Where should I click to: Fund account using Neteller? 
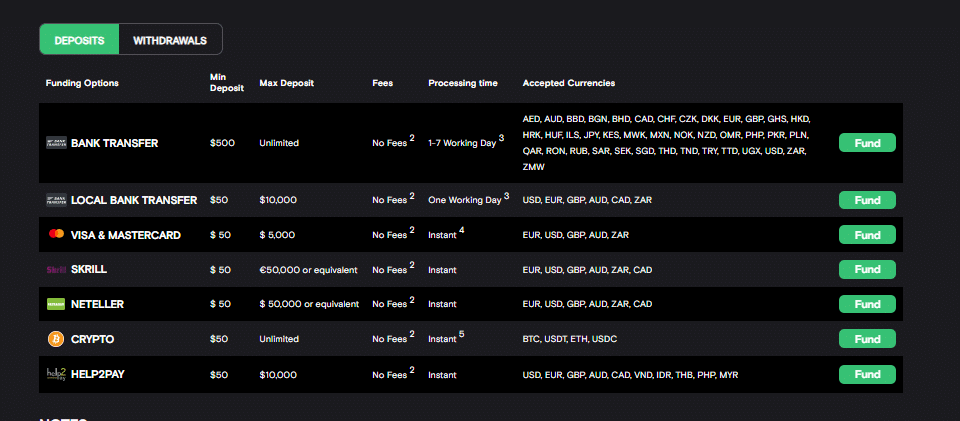pyautogui.click(x=867, y=304)
